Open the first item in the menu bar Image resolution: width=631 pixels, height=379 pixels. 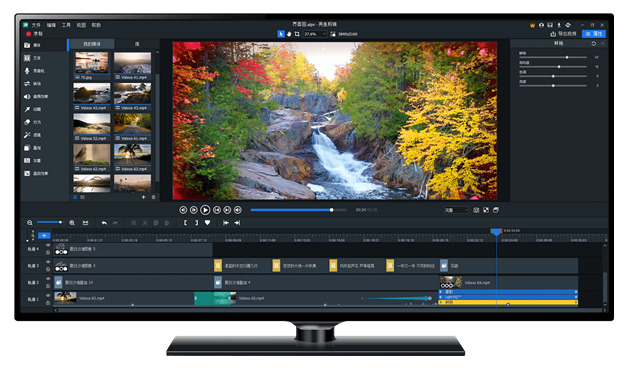pos(36,25)
